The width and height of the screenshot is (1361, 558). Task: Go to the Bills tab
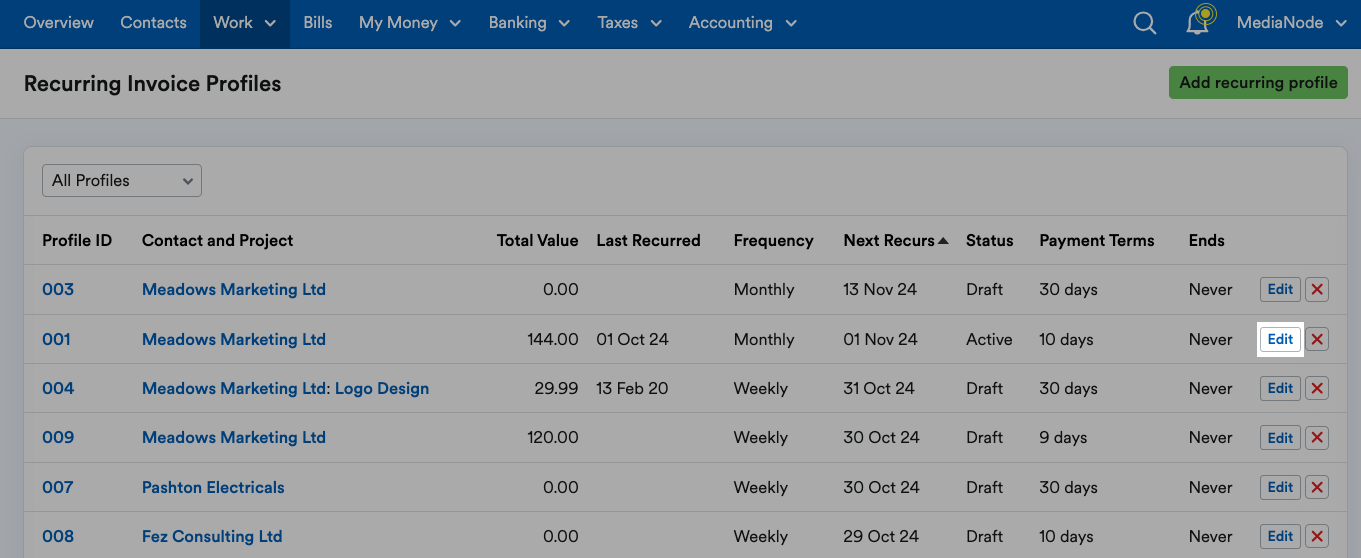coord(317,23)
